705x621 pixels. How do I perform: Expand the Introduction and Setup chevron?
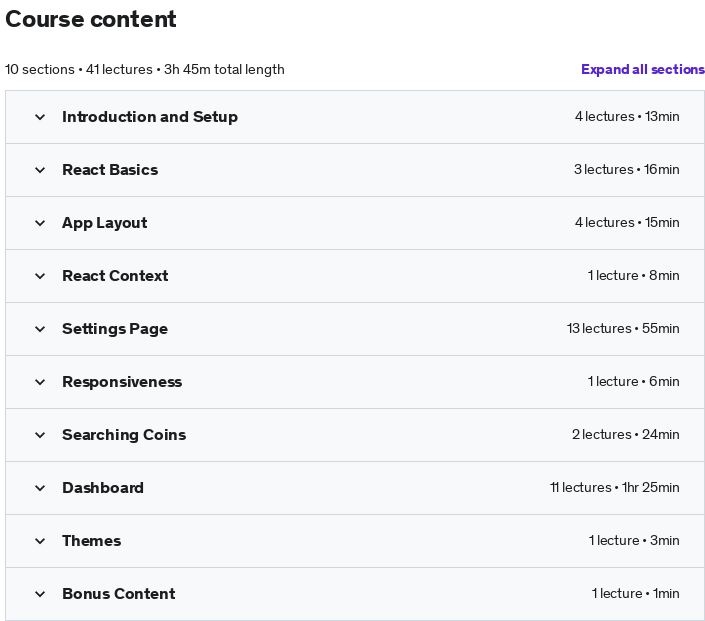pyautogui.click(x=40, y=117)
